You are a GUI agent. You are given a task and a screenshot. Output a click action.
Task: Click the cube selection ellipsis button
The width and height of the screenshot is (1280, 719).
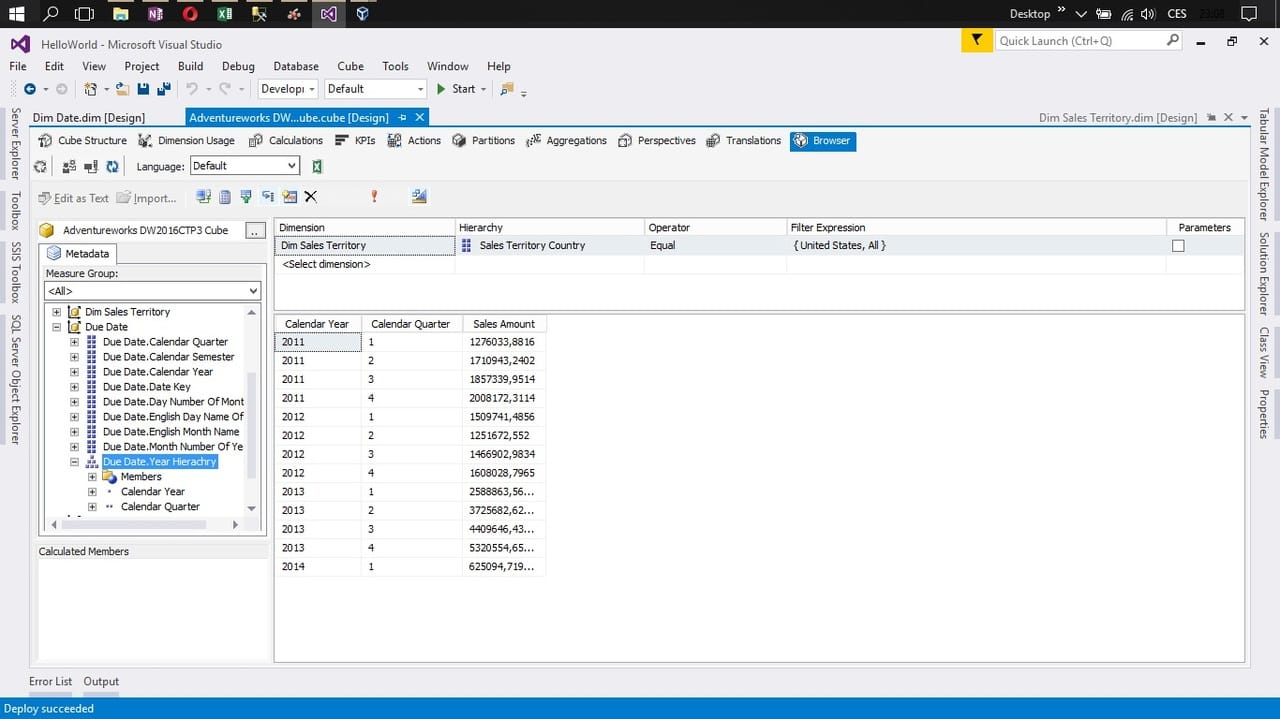pos(255,230)
